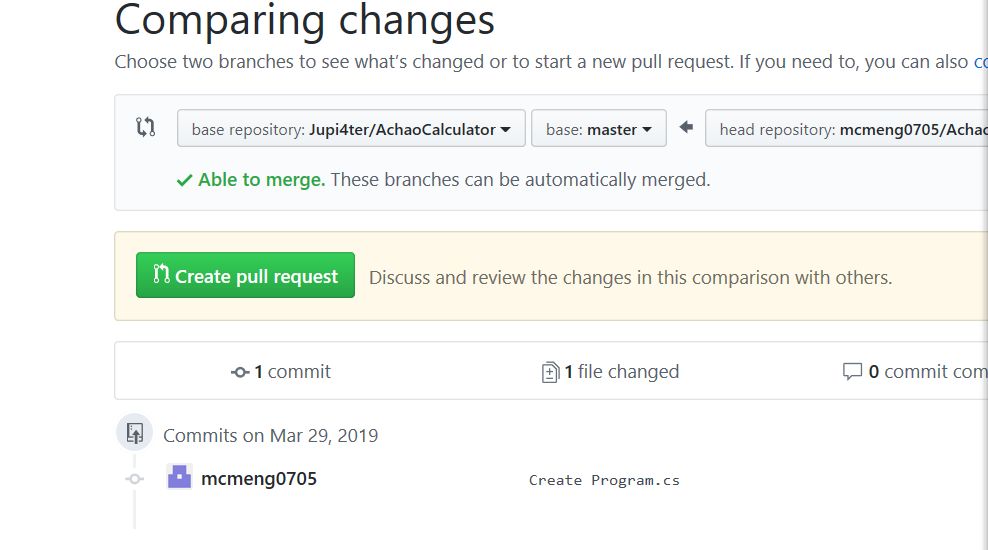Click the commit icon beside 1 commit

point(240,372)
